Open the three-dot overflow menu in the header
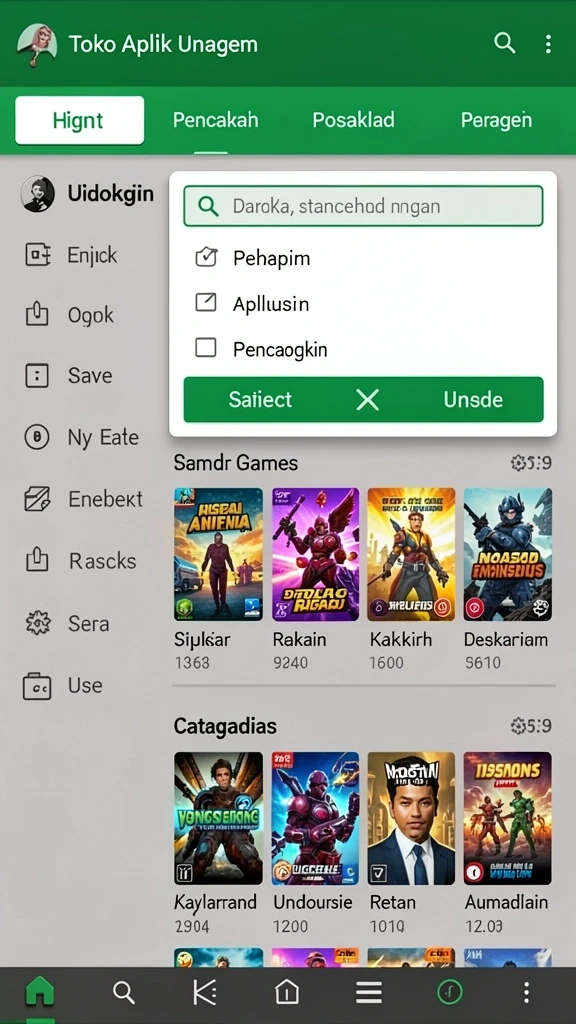This screenshot has width=576, height=1024. [x=548, y=44]
